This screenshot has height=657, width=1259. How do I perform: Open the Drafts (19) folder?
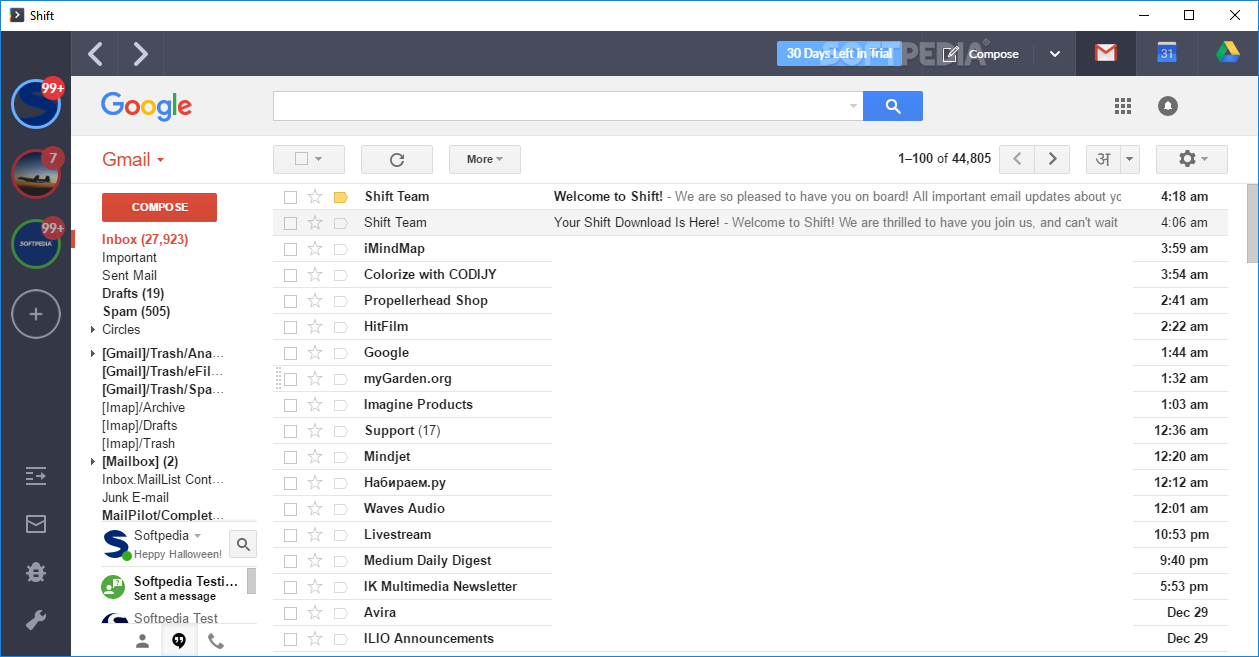tap(133, 294)
